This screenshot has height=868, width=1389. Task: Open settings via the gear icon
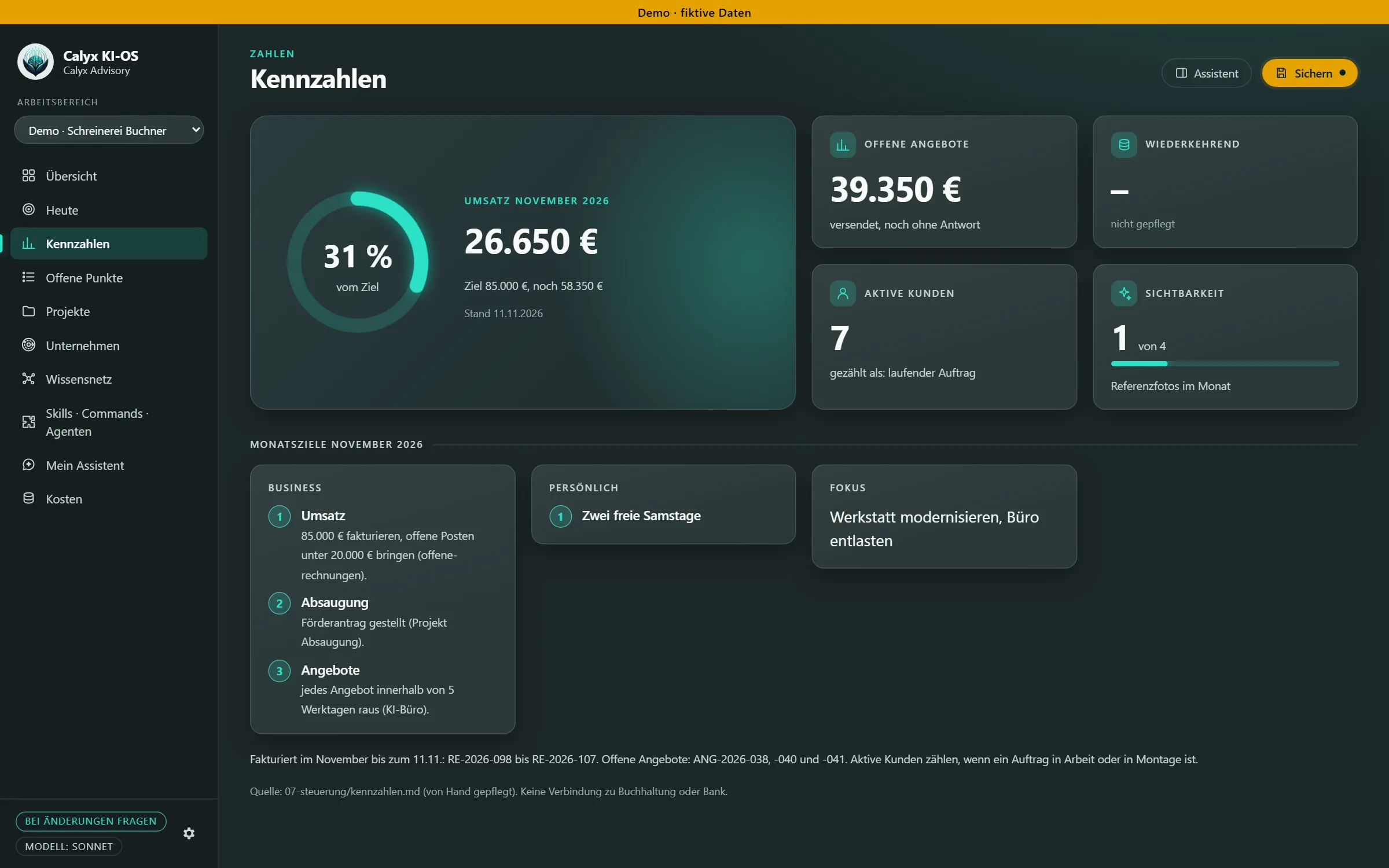[x=189, y=833]
